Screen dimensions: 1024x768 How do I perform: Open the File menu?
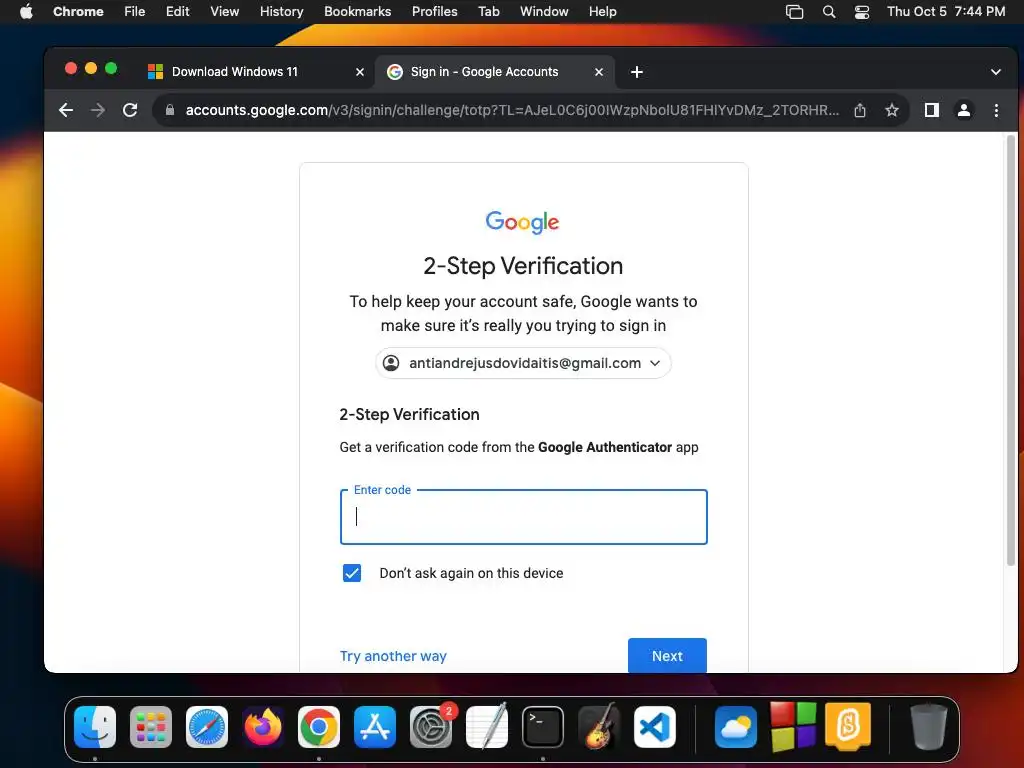point(135,11)
